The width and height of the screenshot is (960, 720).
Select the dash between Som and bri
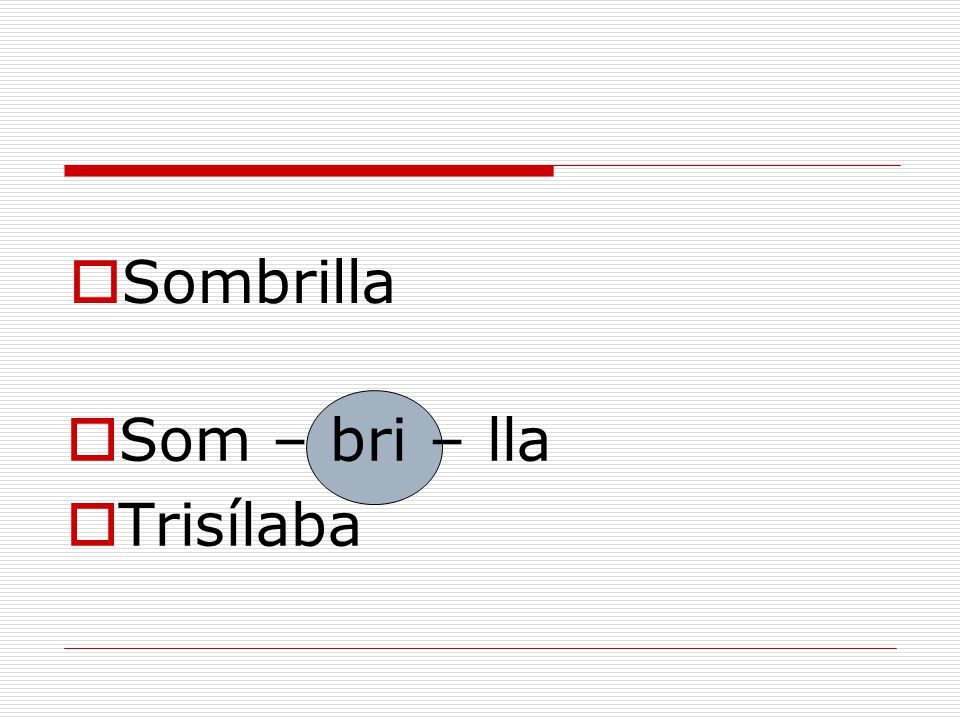point(290,440)
